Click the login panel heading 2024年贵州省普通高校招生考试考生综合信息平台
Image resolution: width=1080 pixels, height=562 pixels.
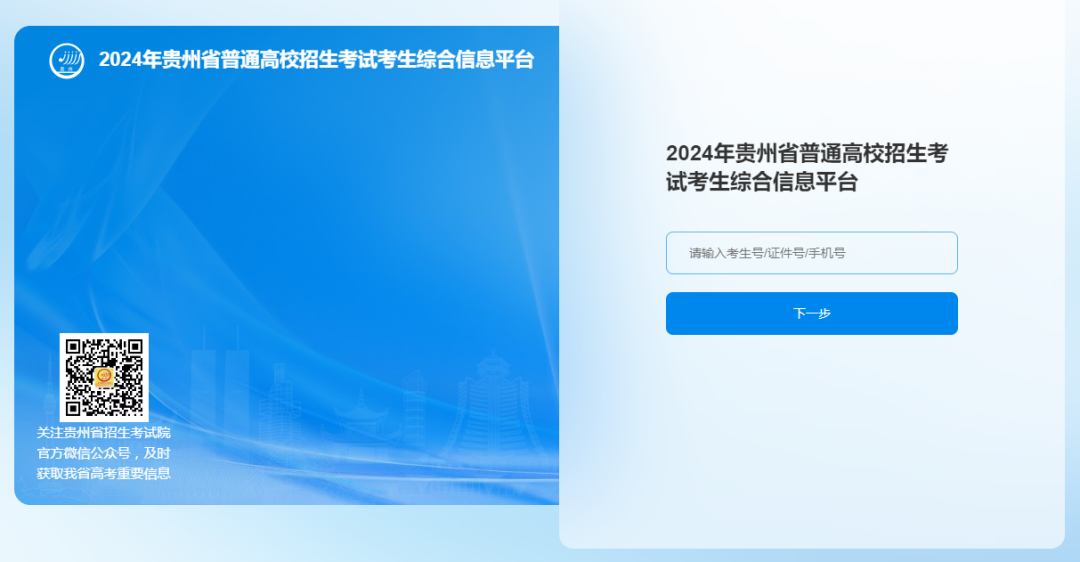tap(807, 167)
